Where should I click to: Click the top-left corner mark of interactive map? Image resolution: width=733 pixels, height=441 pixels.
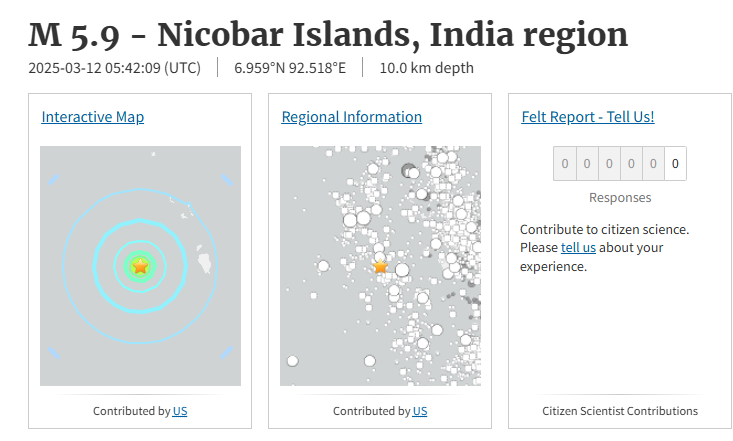pos(53,180)
